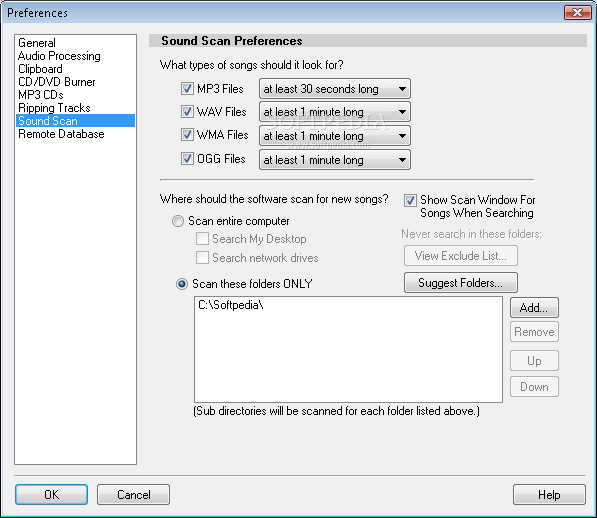Select Scan these folders ONLY radio button
The image size is (597, 518).
182,284
